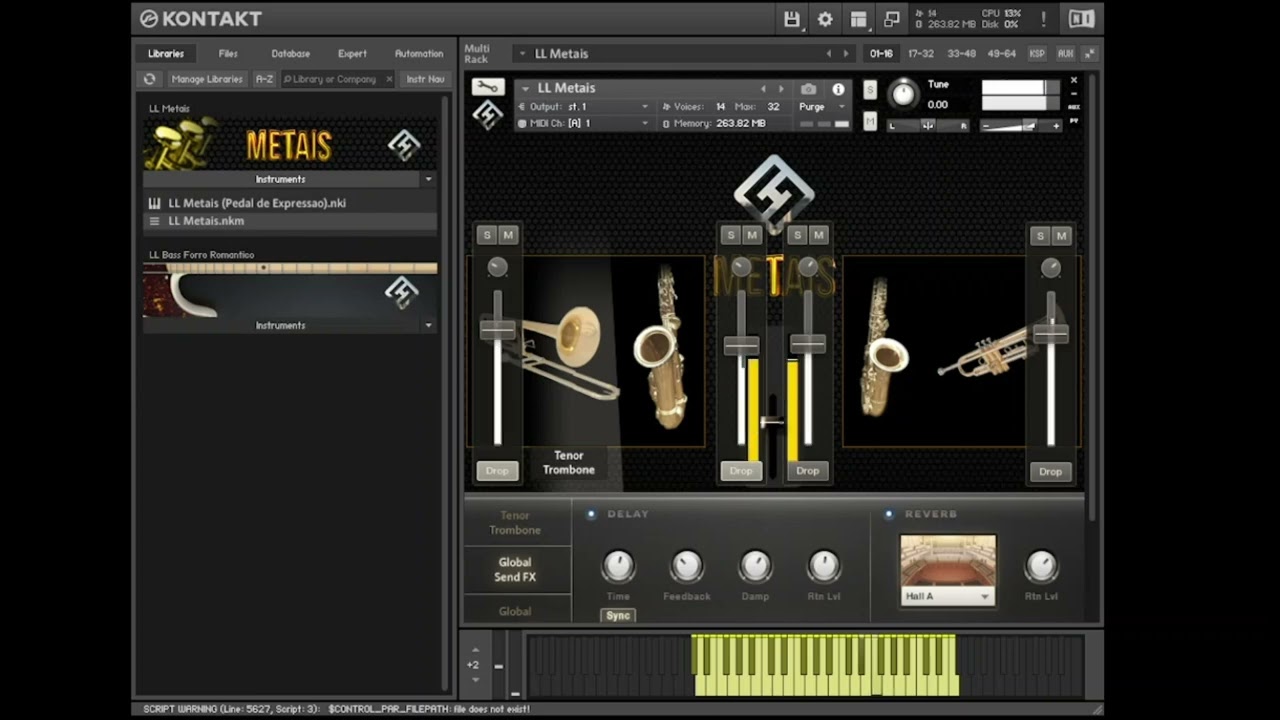
Task: Click Drop button on far left channel
Action: coord(497,471)
